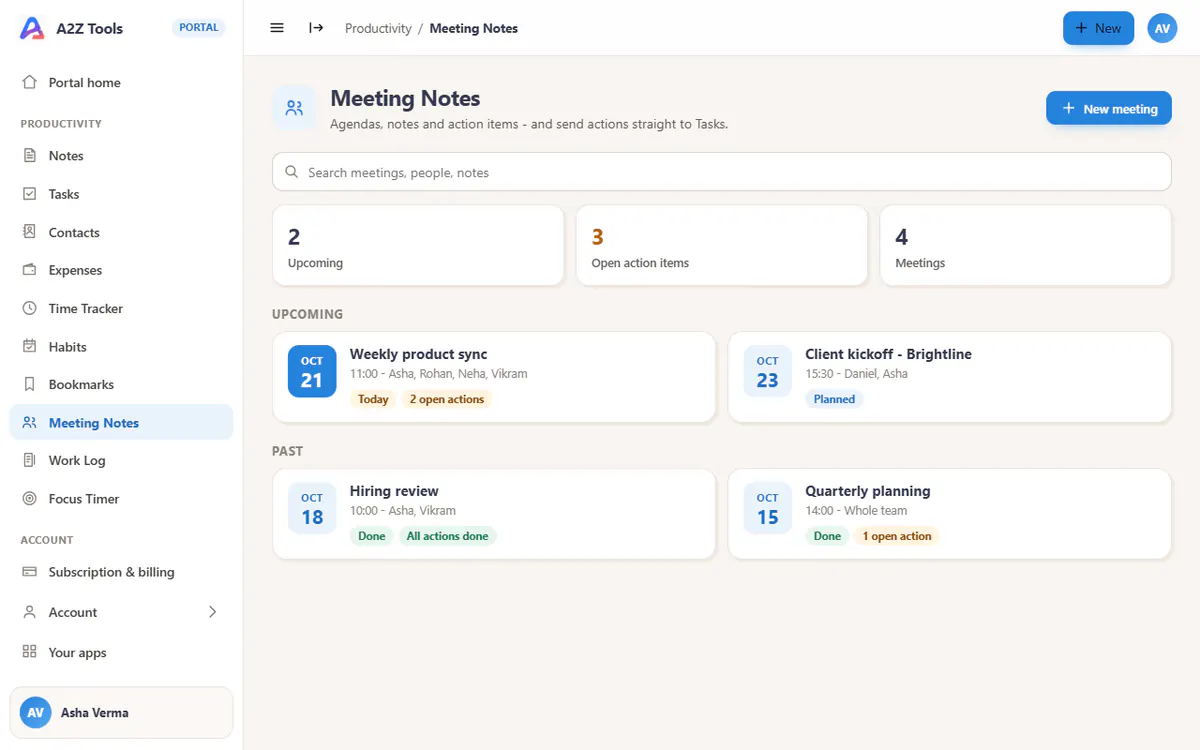Click '11:00 - Asha, Rohan, Neha, Vikram' text
The width and height of the screenshot is (1200, 750).
tap(439, 374)
